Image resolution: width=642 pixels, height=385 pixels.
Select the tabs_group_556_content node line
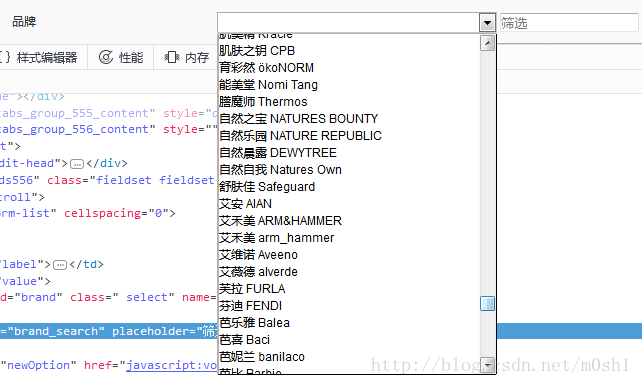[x=109, y=129]
